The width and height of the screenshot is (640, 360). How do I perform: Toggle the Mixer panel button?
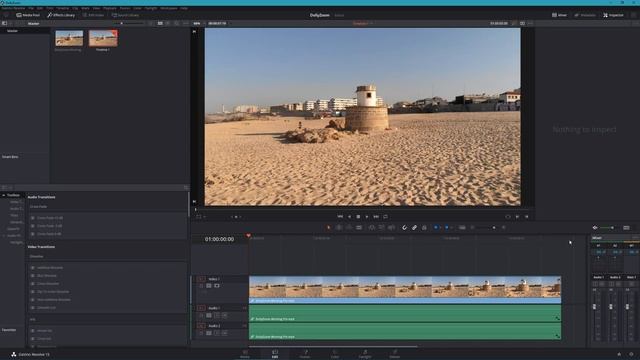(x=560, y=15)
